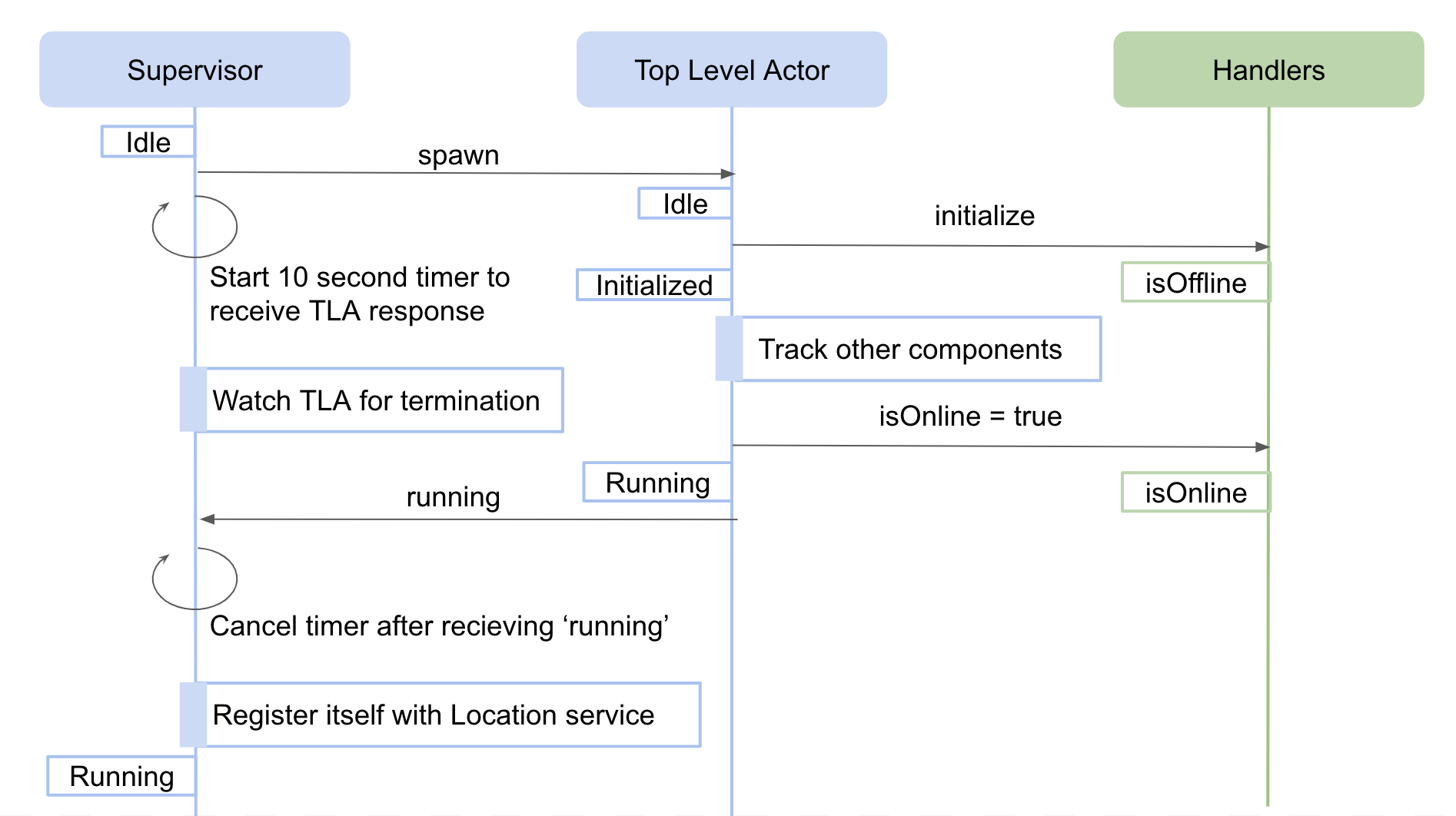Click the 'Register itself with Location service' box
The height and width of the screenshot is (816, 1456).
pyautogui.click(x=434, y=715)
